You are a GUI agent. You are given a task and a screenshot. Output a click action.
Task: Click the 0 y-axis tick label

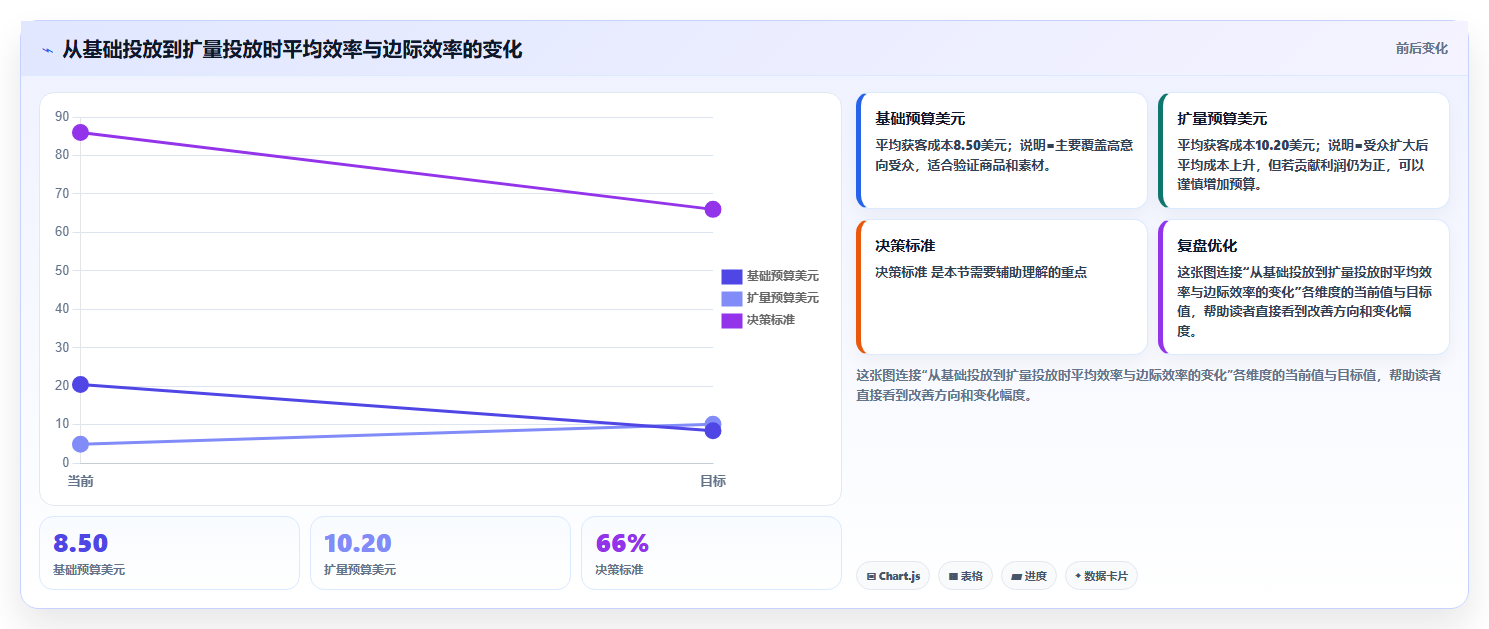tap(66, 462)
